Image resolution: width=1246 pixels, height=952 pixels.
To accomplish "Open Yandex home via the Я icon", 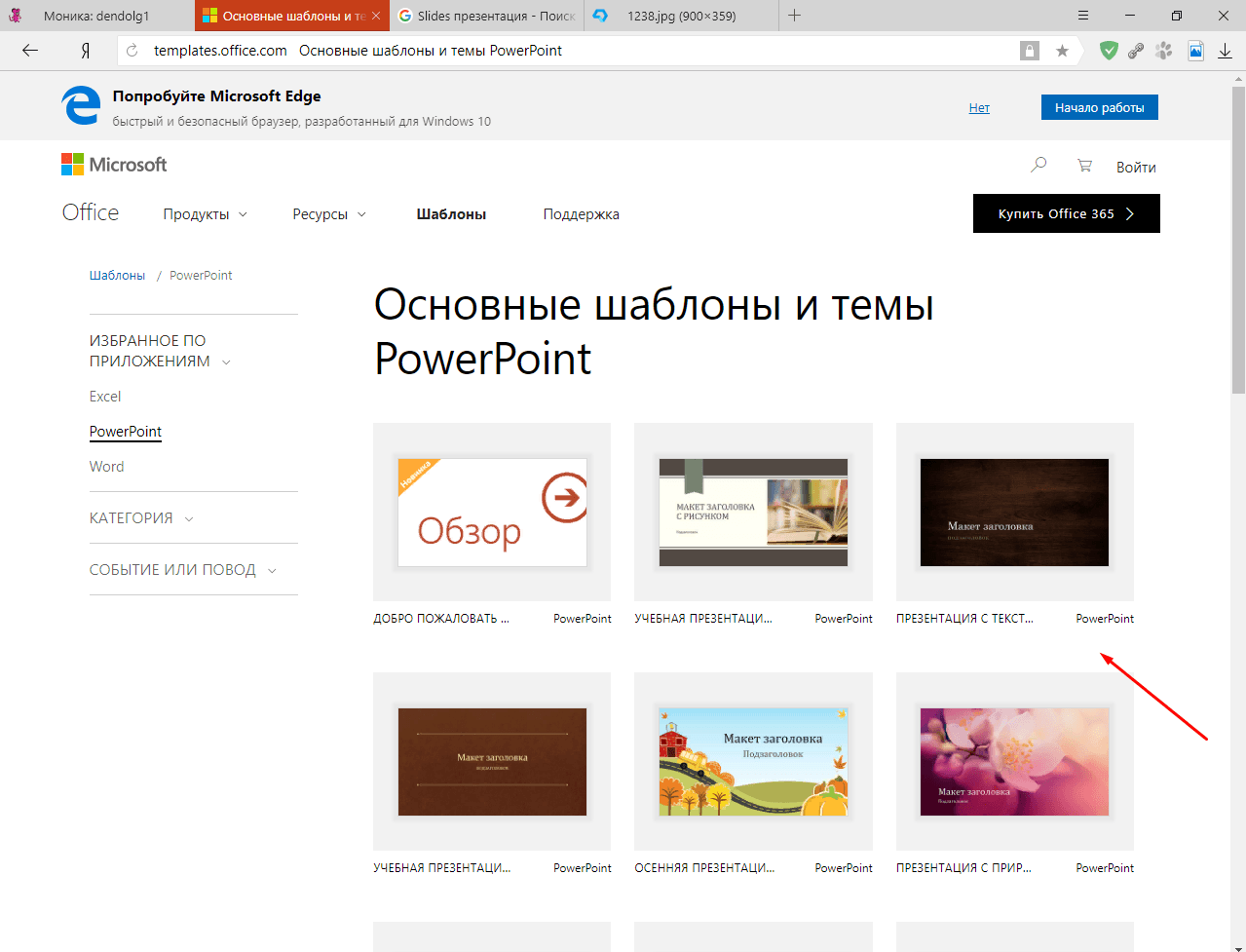I will pyautogui.click(x=86, y=51).
